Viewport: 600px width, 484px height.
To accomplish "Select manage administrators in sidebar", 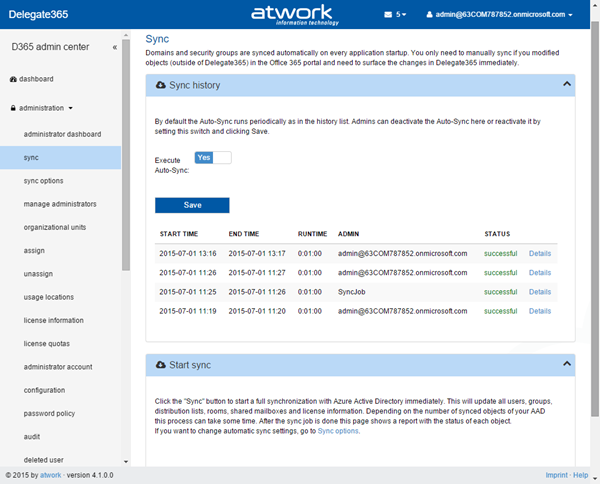I will [x=60, y=204].
